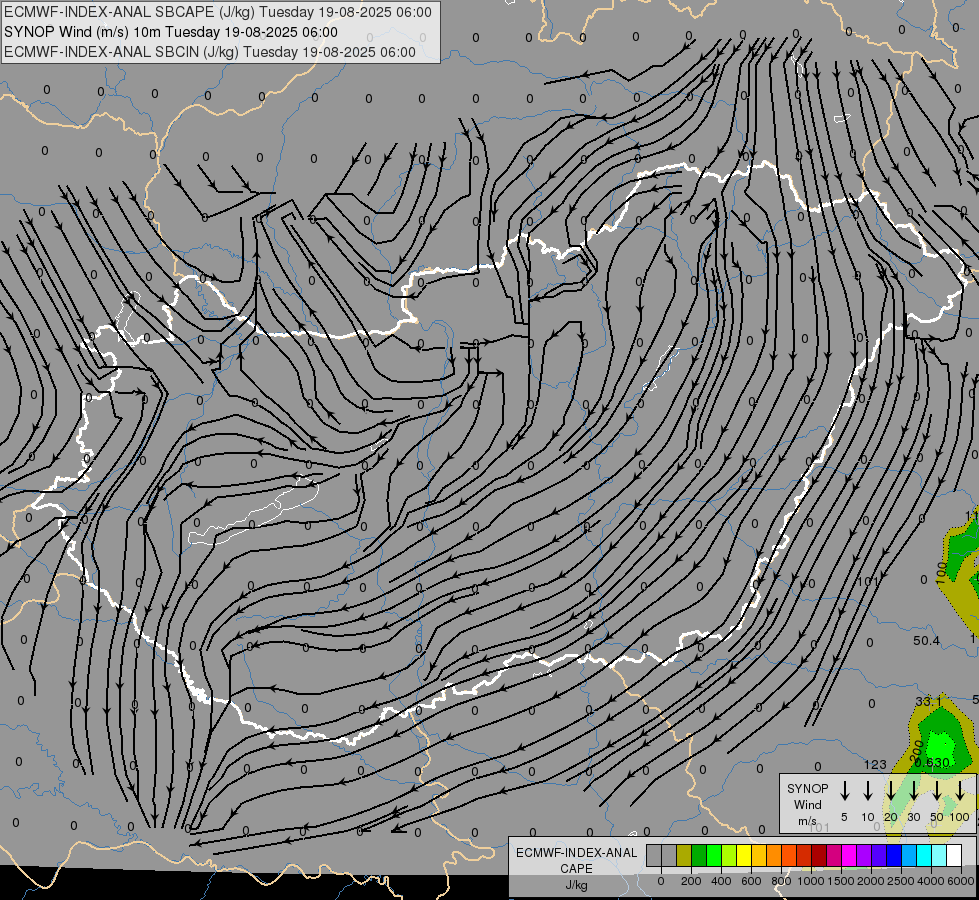Click the 100 m/s wind arrow in legend
The image size is (979, 900).
[x=960, y=790]
